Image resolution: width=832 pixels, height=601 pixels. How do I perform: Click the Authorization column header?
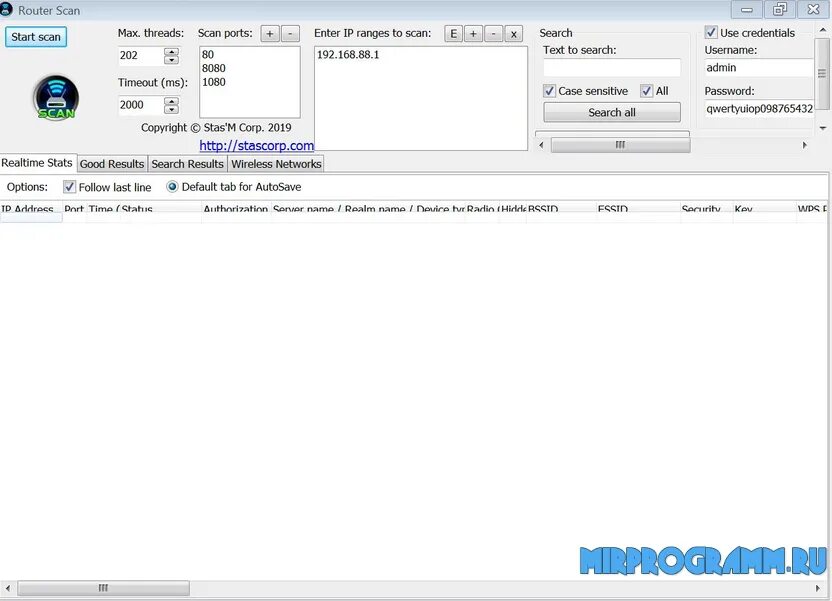pyautogui.click(x=236, y=207)
